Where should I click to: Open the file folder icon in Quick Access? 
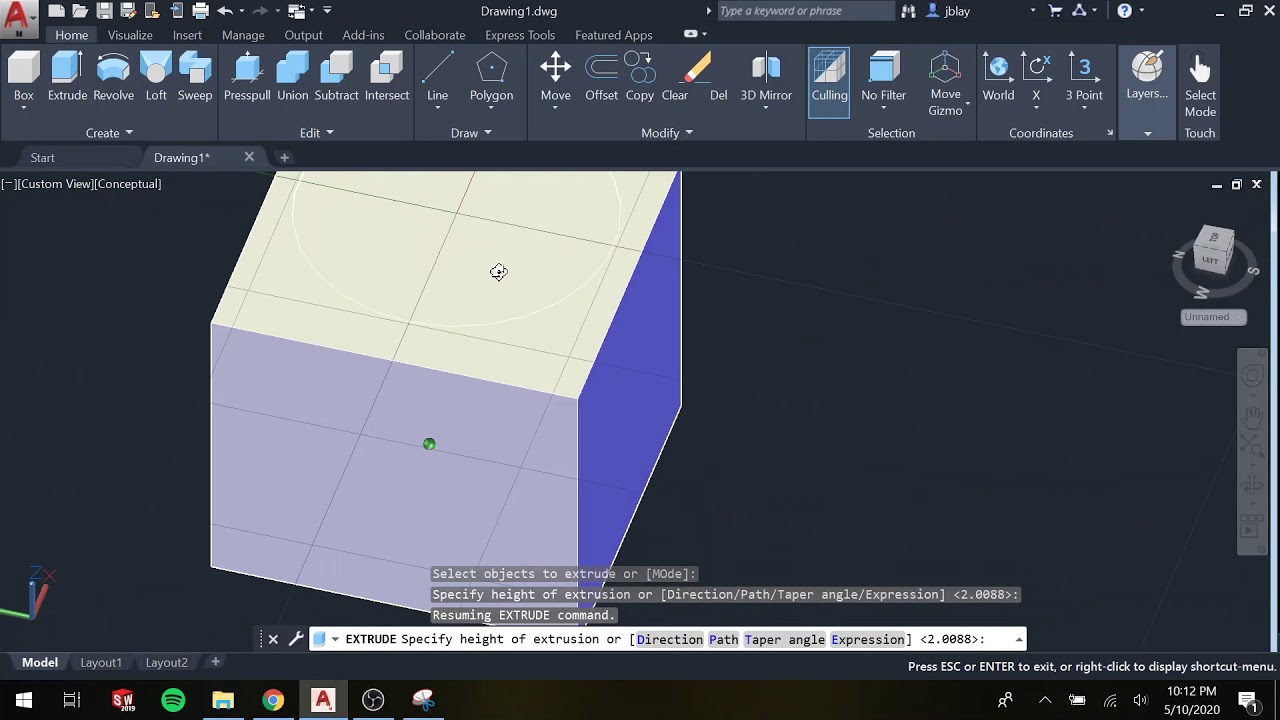pyautogui.click(x=80, y=11)
